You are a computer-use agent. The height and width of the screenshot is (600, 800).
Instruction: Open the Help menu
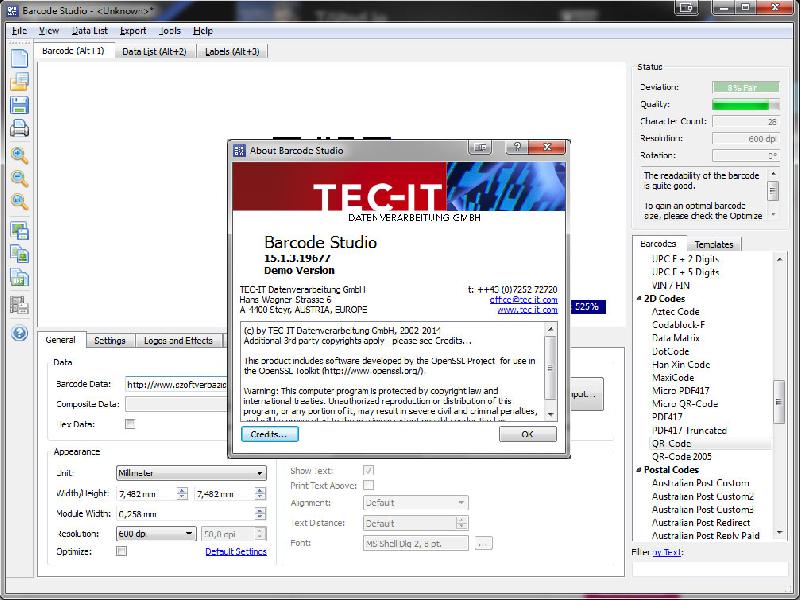tap(203, 31)
